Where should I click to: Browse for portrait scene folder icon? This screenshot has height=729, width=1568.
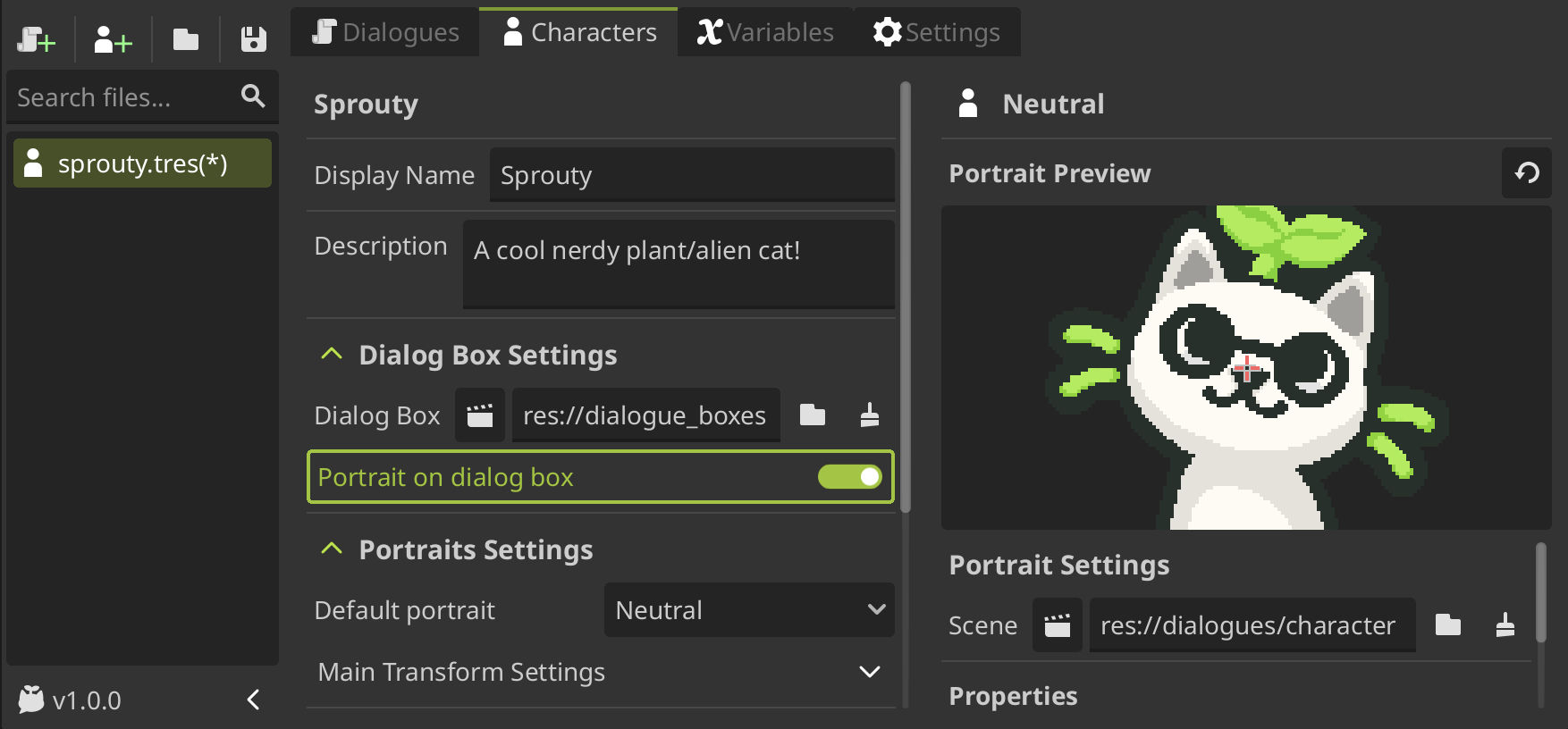click(x=1448, y=625)
